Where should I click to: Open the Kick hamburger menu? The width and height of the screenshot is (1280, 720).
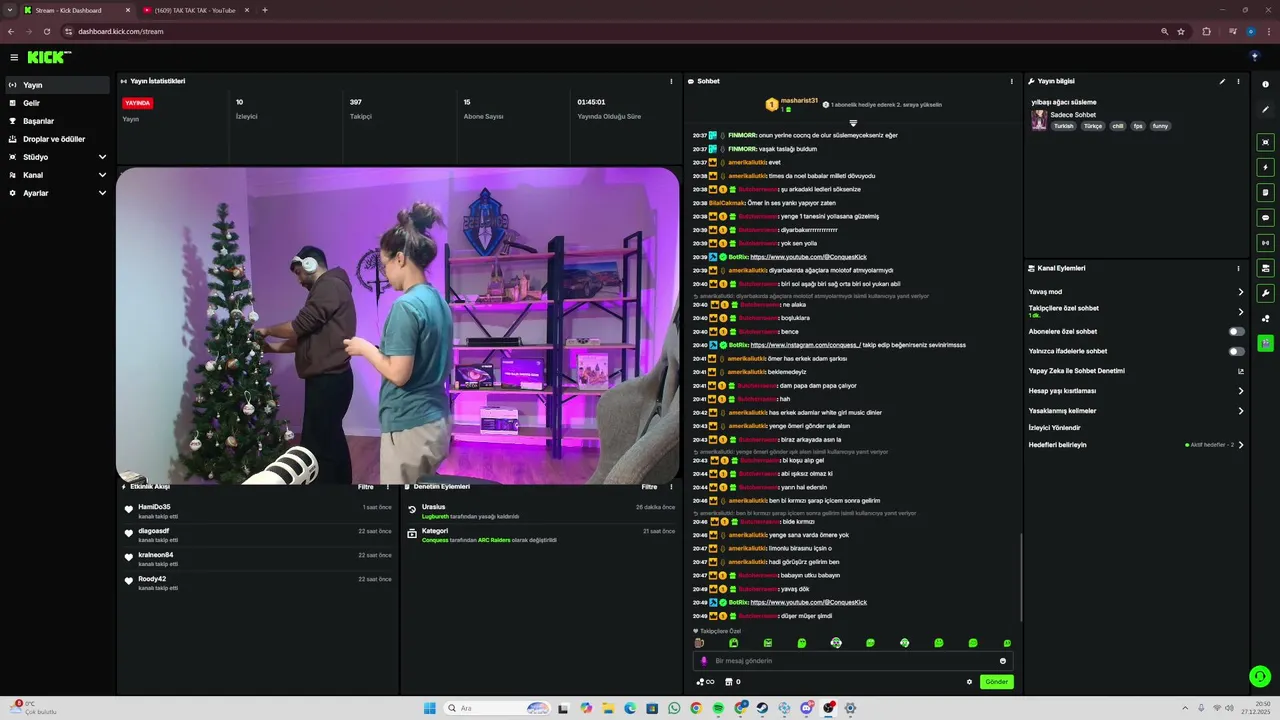click(14, 57)
